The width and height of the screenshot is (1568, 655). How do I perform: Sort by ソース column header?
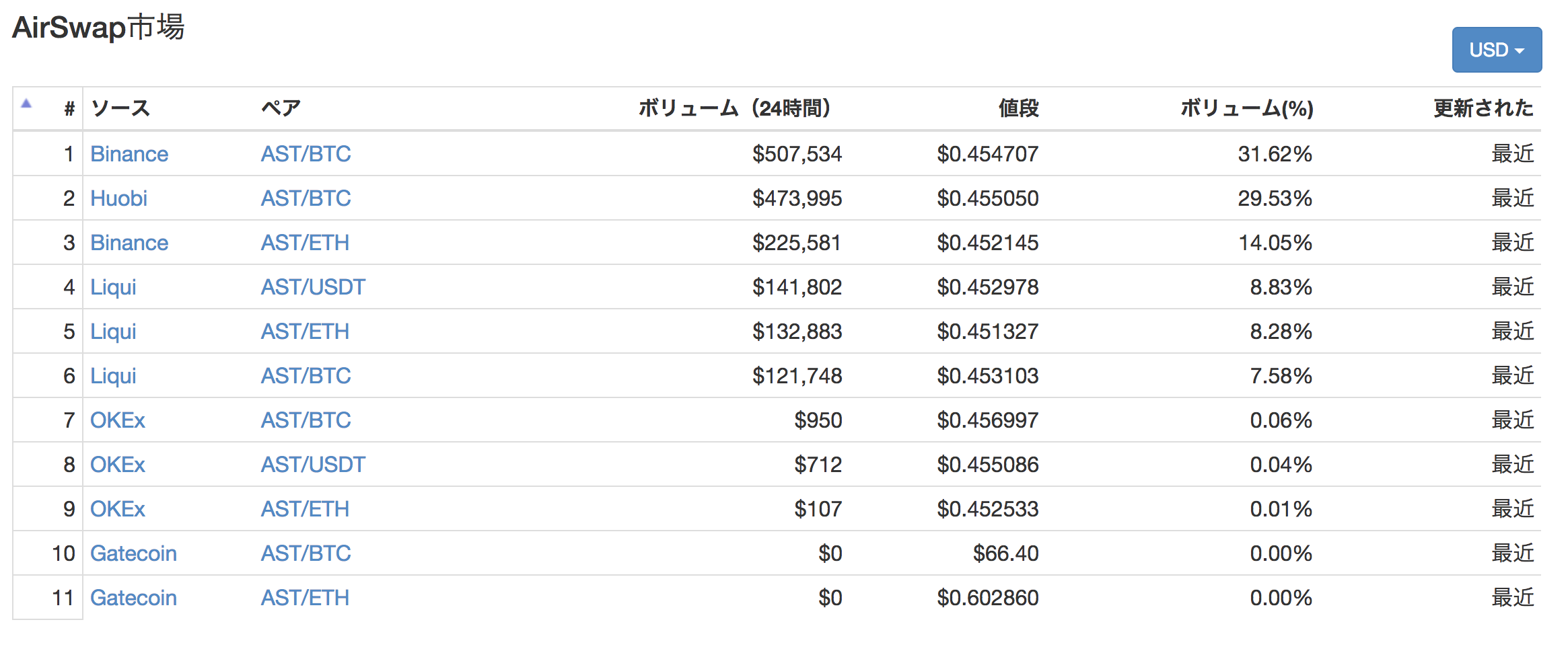[120, 108]
